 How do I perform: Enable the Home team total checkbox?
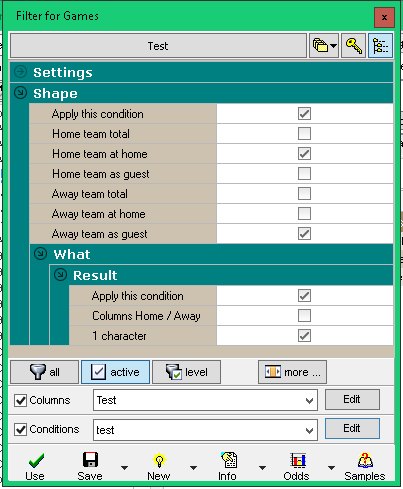(x=304, y=134)
